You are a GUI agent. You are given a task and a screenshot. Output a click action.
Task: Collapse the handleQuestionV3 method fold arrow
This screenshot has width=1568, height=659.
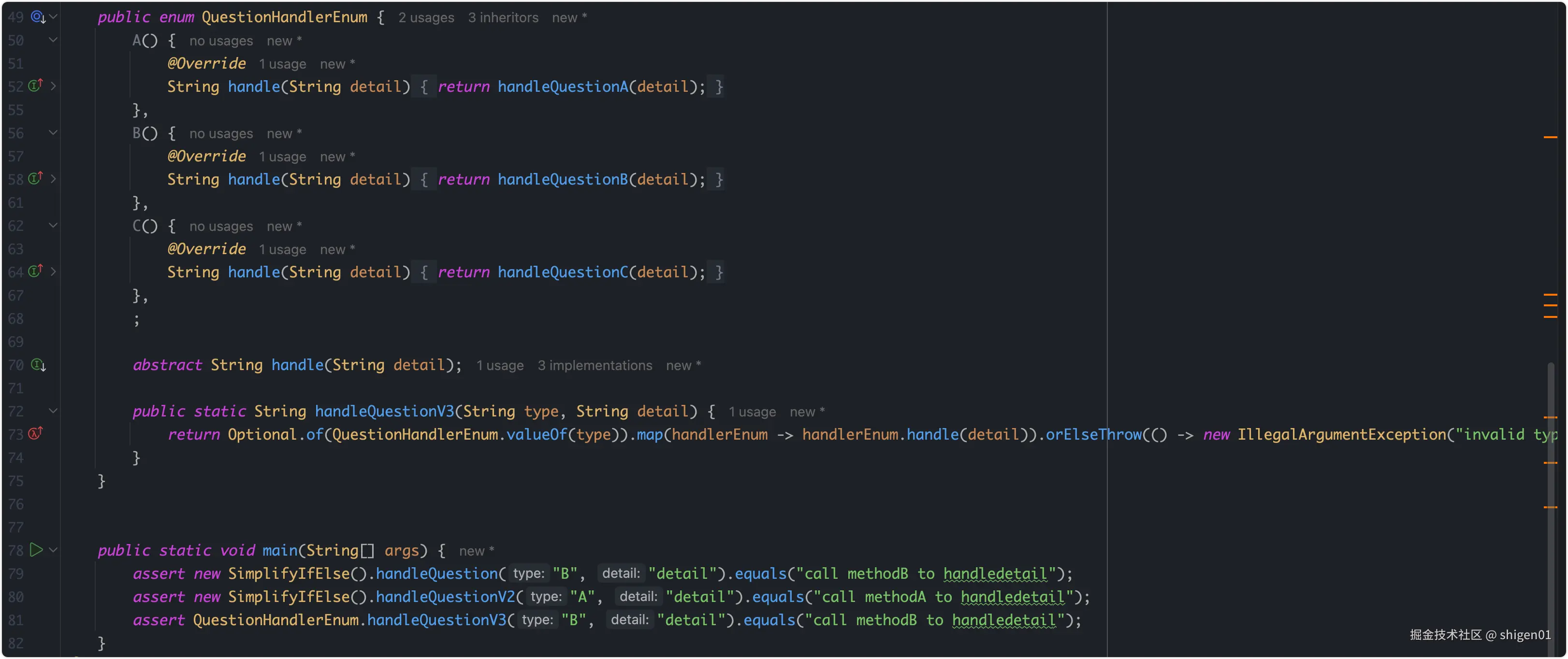(54, 411)
